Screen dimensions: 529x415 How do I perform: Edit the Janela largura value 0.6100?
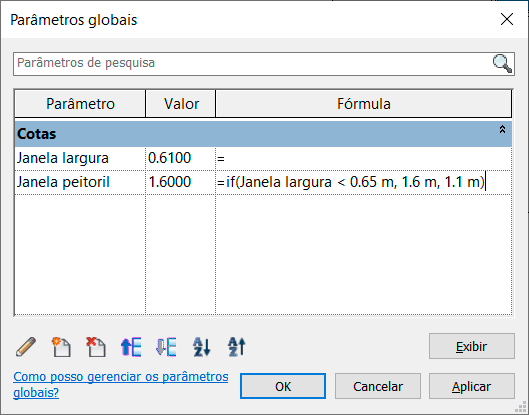tap(180, 158)
